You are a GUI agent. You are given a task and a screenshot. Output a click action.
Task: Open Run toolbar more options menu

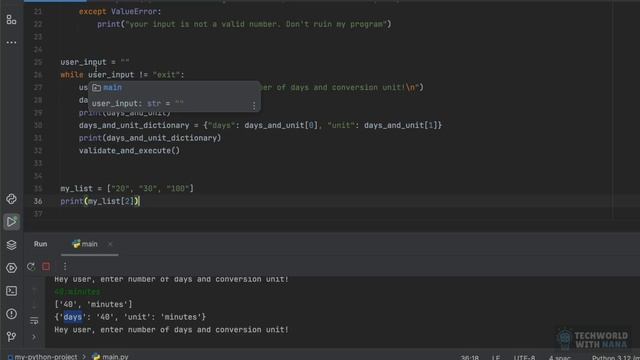[65, 267]
